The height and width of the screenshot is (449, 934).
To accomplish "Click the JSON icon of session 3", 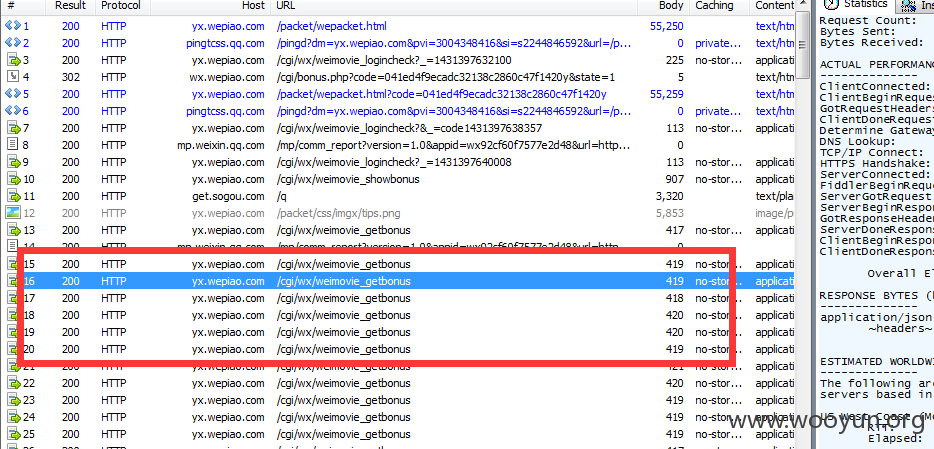I will point(13,60).
